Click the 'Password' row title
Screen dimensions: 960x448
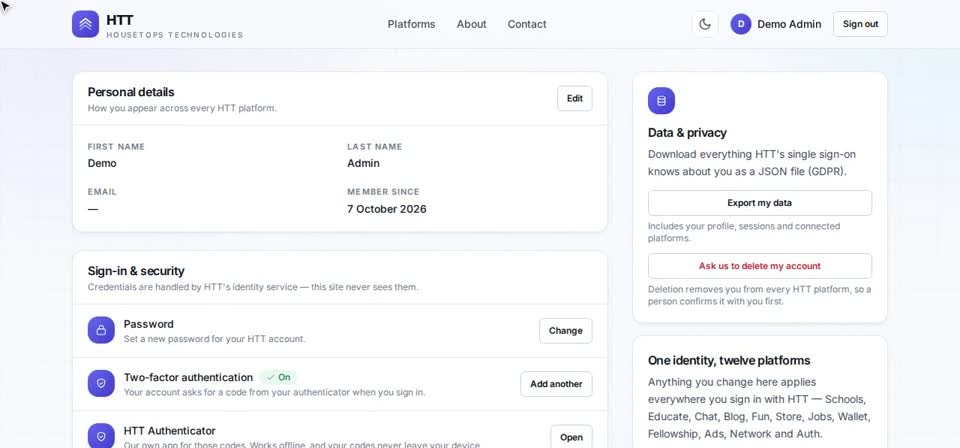[148, 324]
